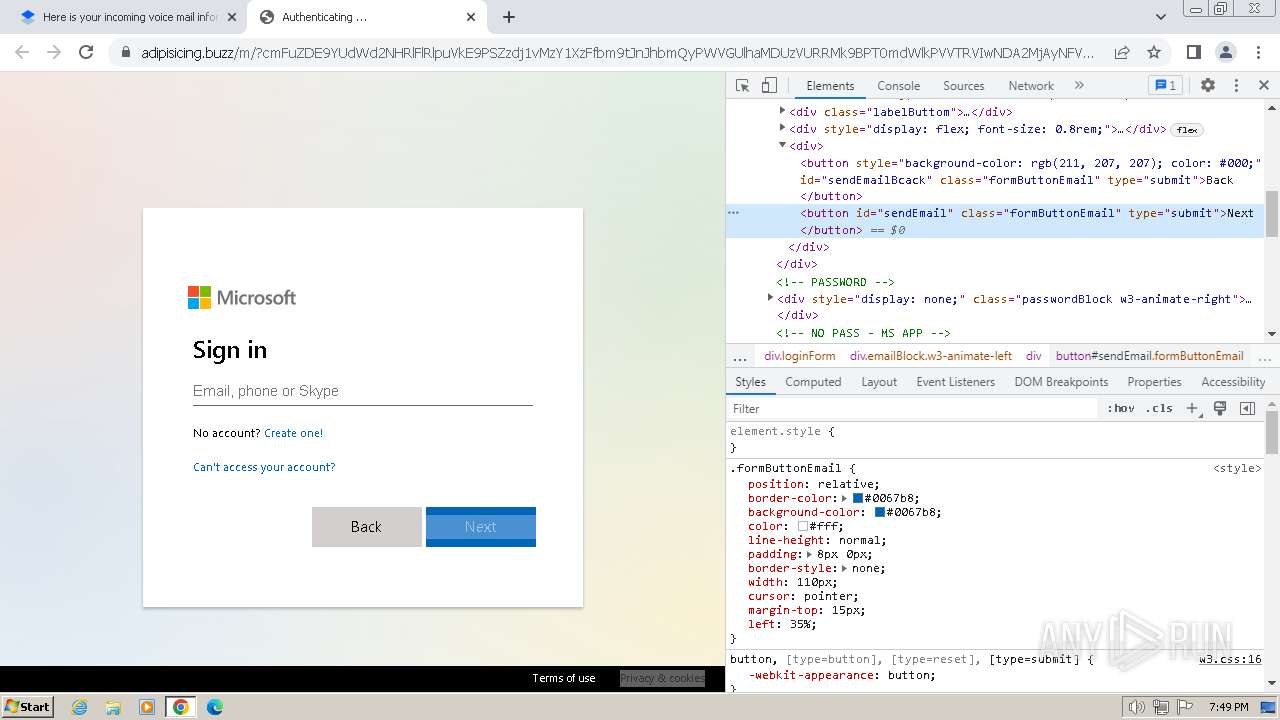
Task: Switch to the Sources tab
Action: pos(963,86)
